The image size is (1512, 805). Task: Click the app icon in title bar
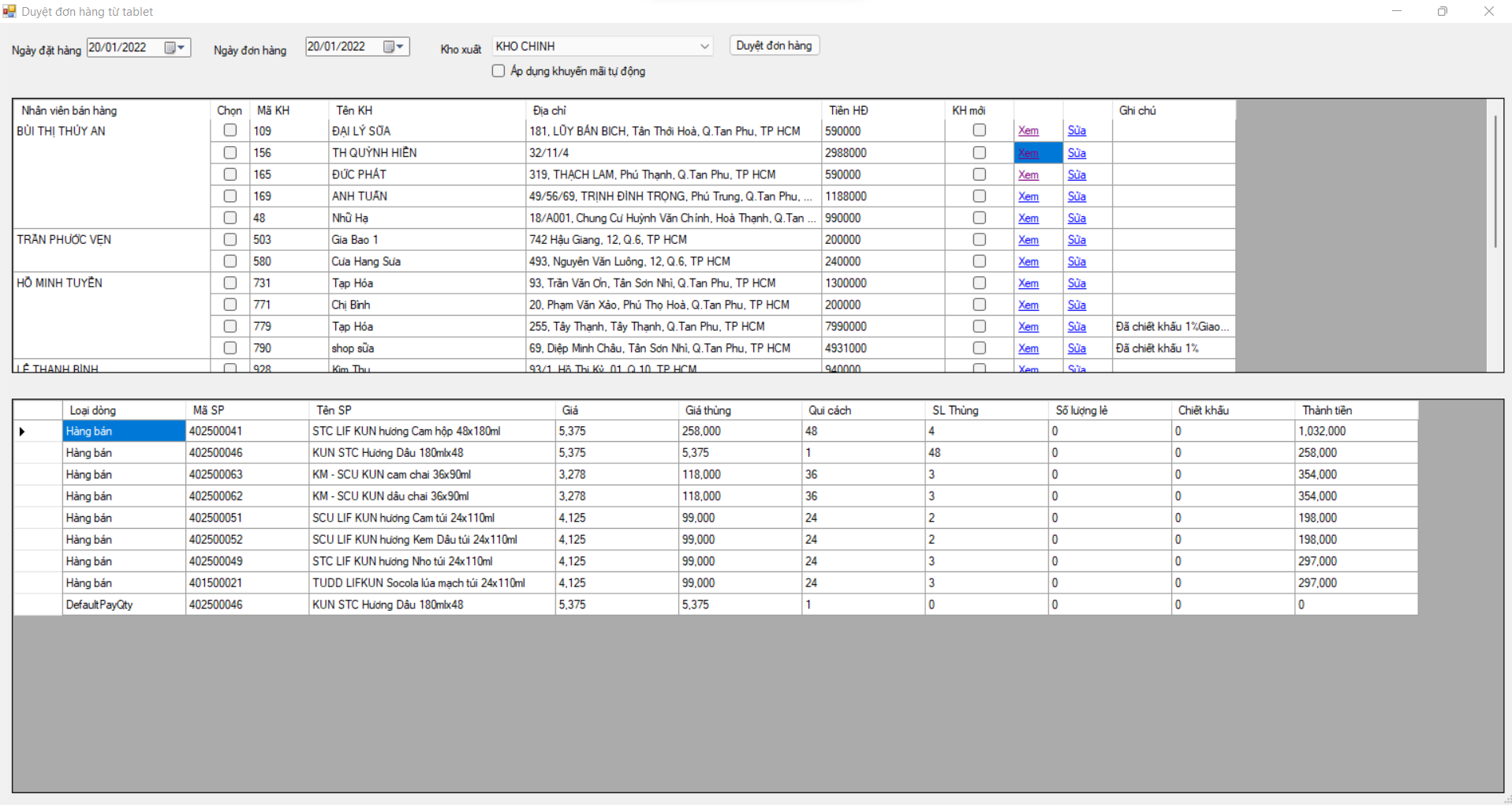(x=9, y=11)
